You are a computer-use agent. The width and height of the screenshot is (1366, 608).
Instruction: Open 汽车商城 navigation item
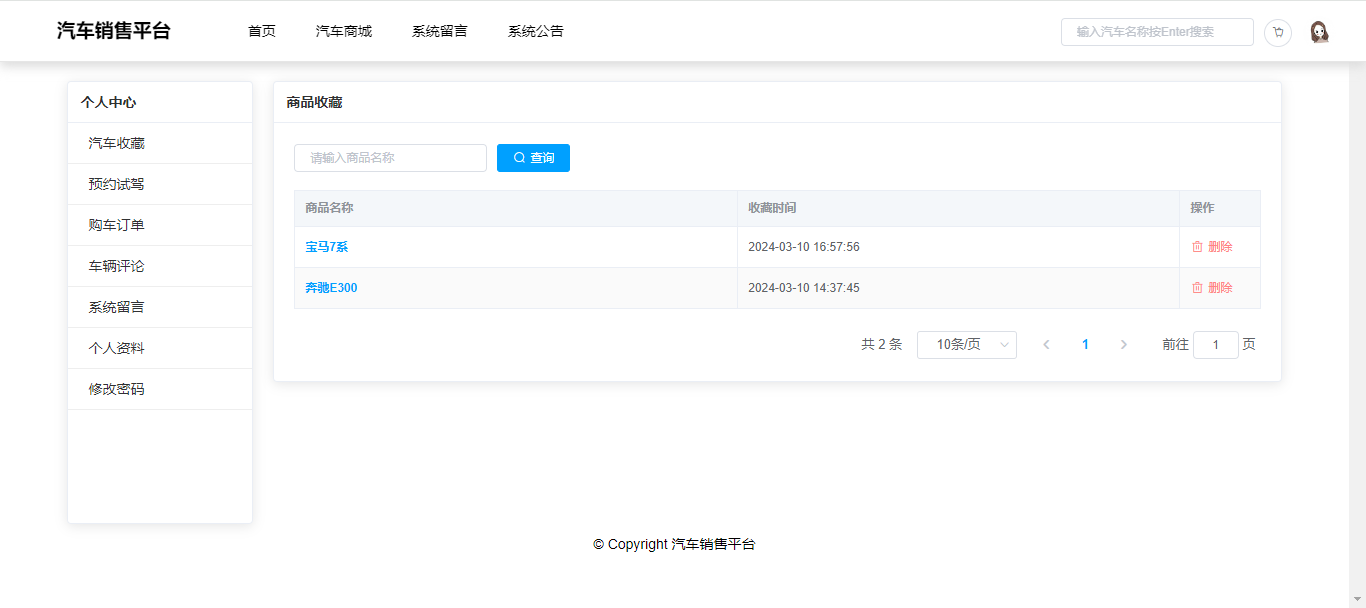point(344,31)
